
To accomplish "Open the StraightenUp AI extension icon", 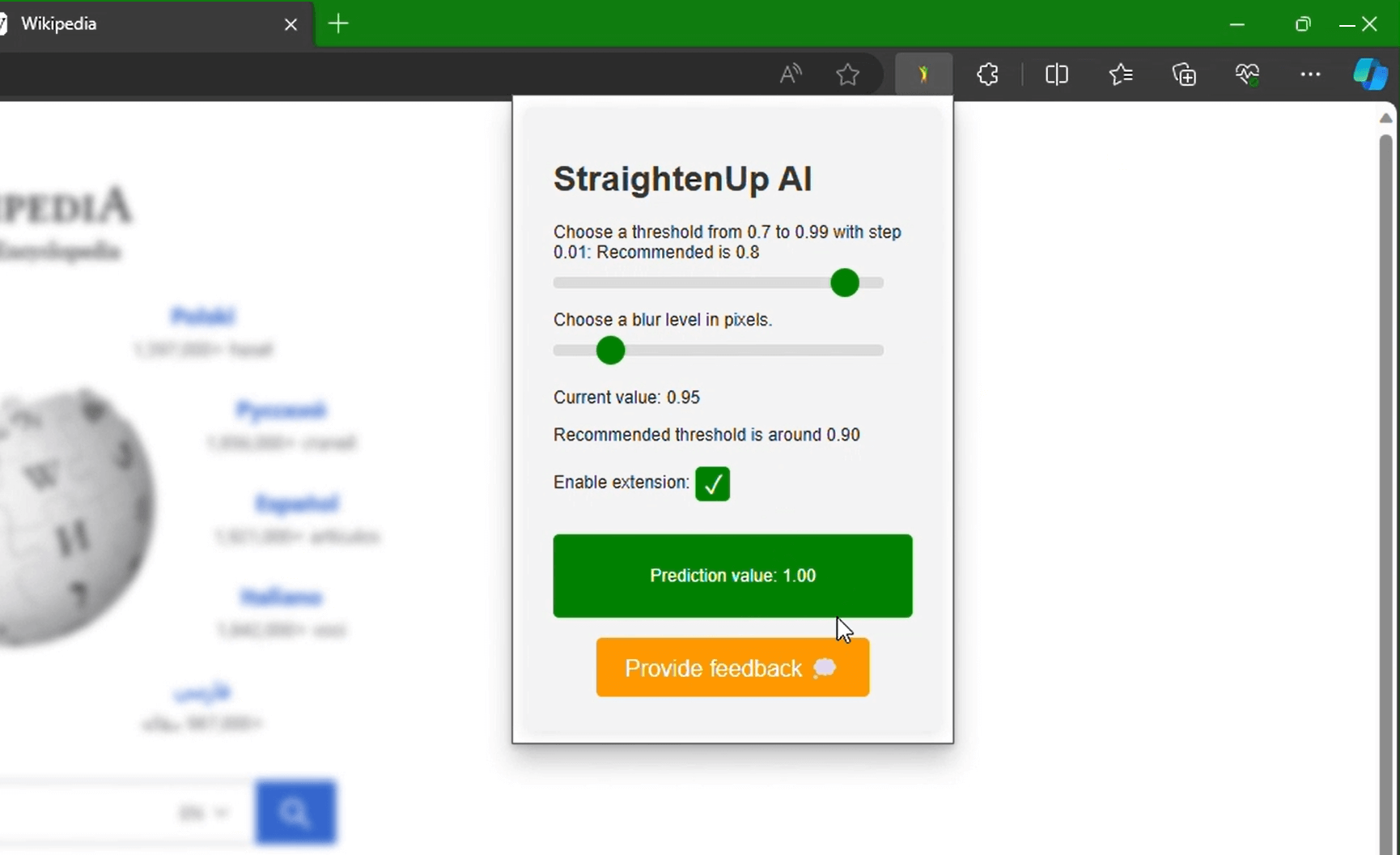I will tap(923, 74).
